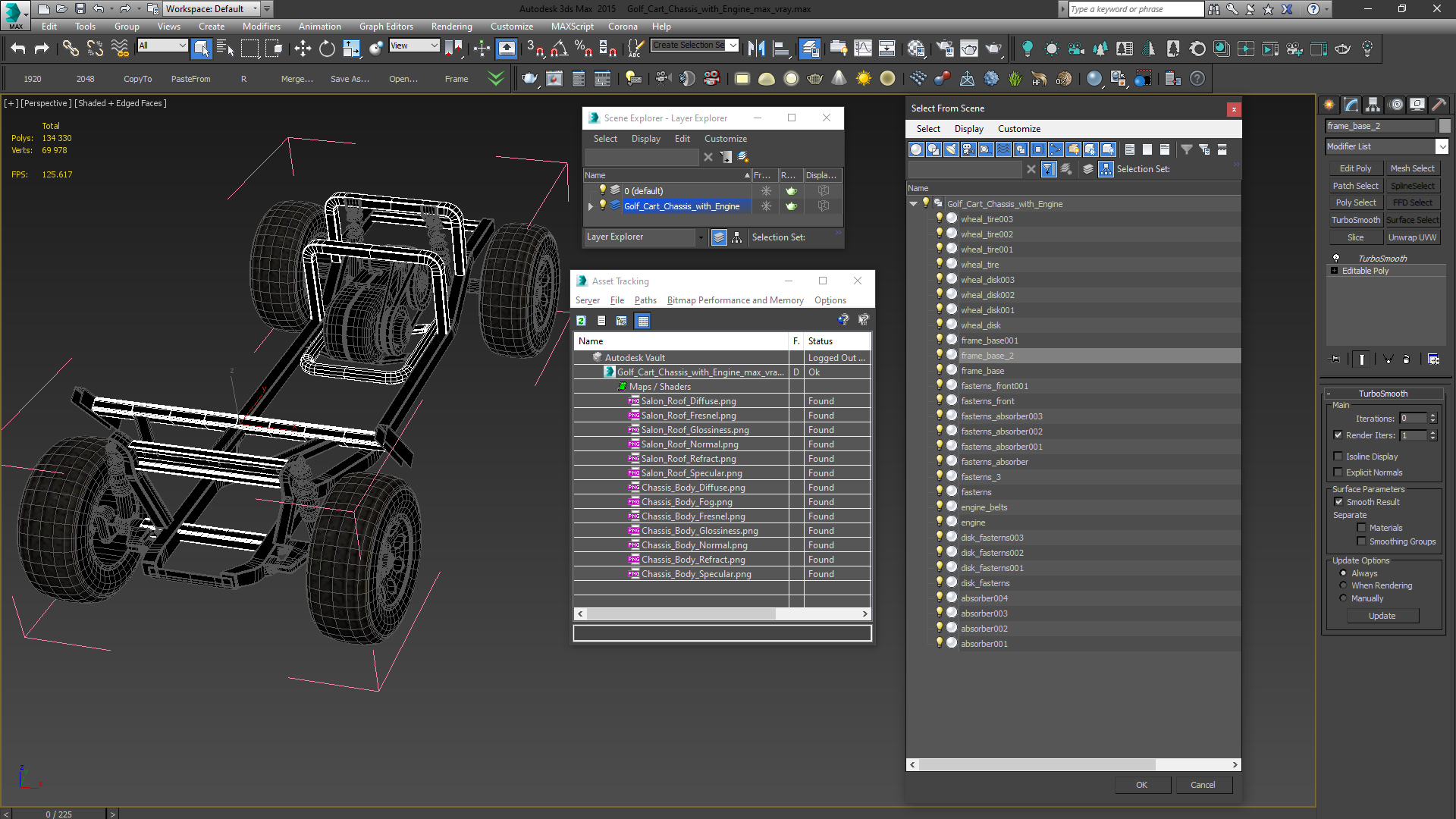Click the Edit Named Selection Sets icon
This screenshot has width=1456, height=819.
click(x=635, y=49)
